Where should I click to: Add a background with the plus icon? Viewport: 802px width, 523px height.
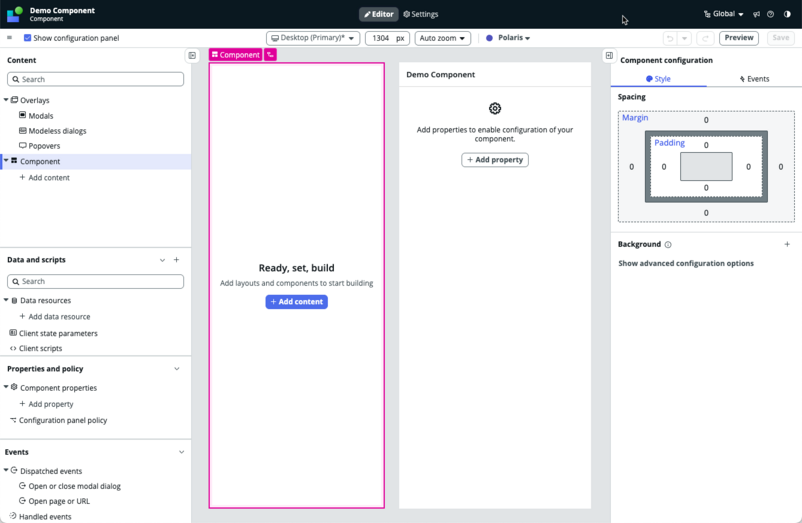787,244
